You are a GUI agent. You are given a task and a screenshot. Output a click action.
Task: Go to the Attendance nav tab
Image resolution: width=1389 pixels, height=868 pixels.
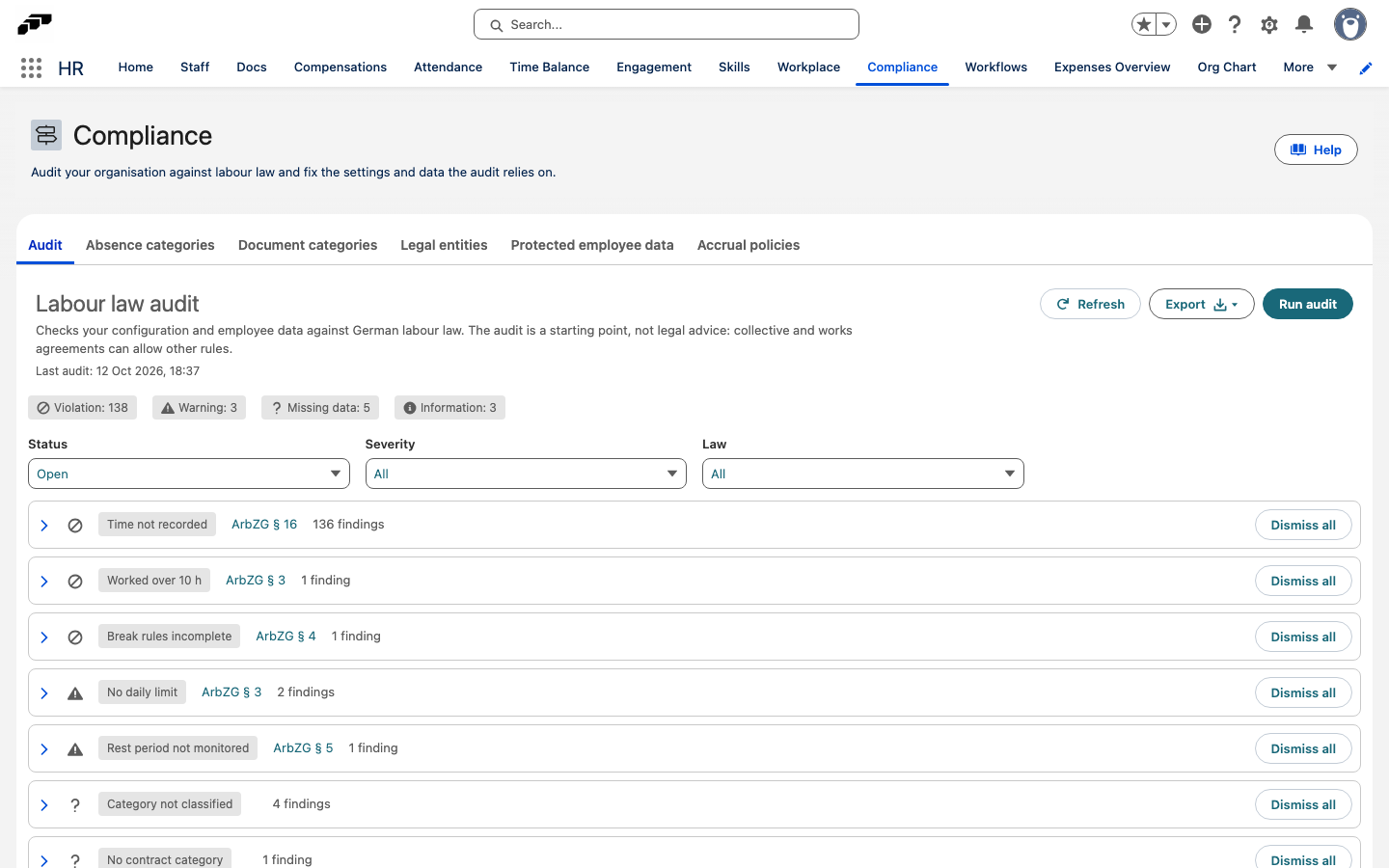pos(449,68)
